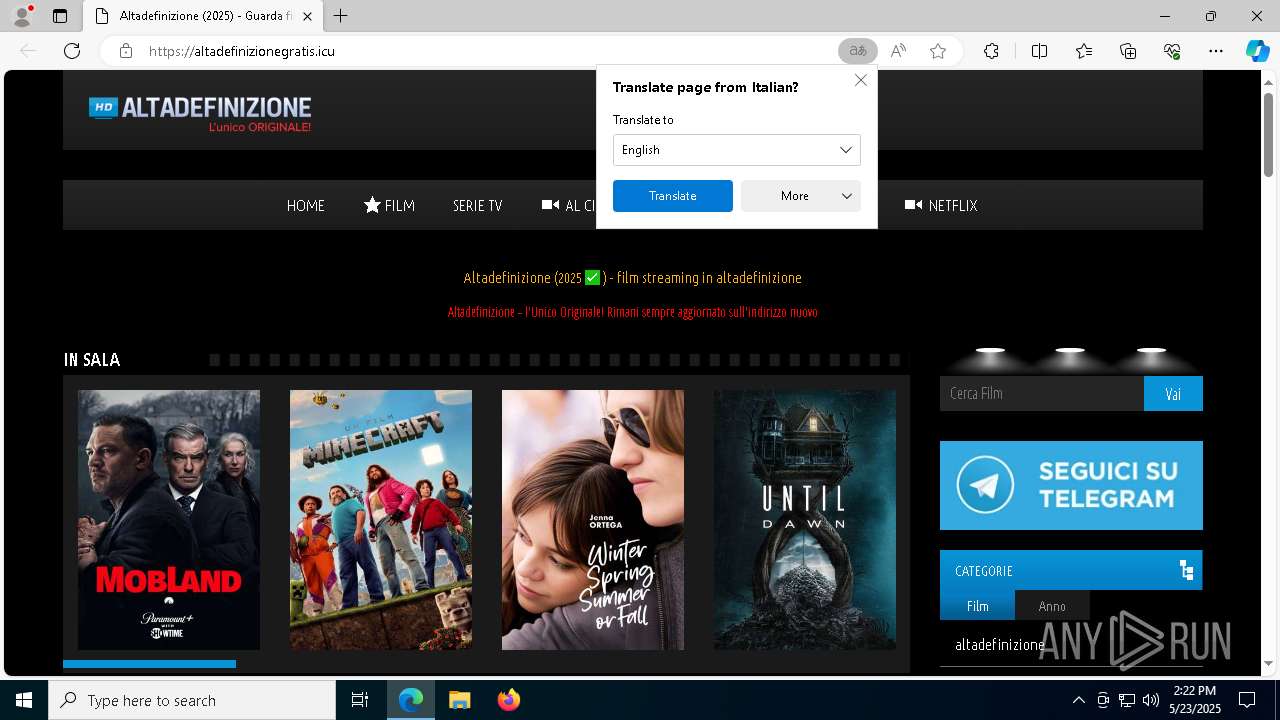1280x720 pixels.
Task: Launch Firefox from taskbar
Action: click(509, 700)
